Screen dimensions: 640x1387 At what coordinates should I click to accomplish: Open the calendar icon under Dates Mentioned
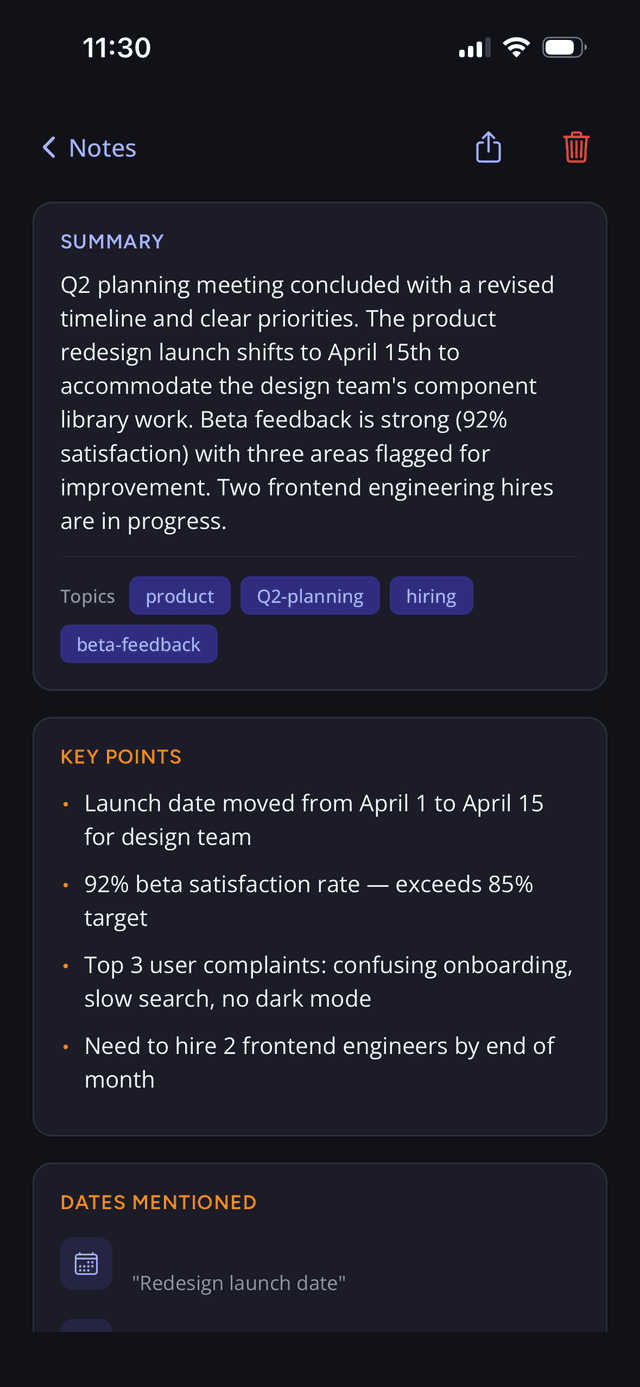point(86,1263)
